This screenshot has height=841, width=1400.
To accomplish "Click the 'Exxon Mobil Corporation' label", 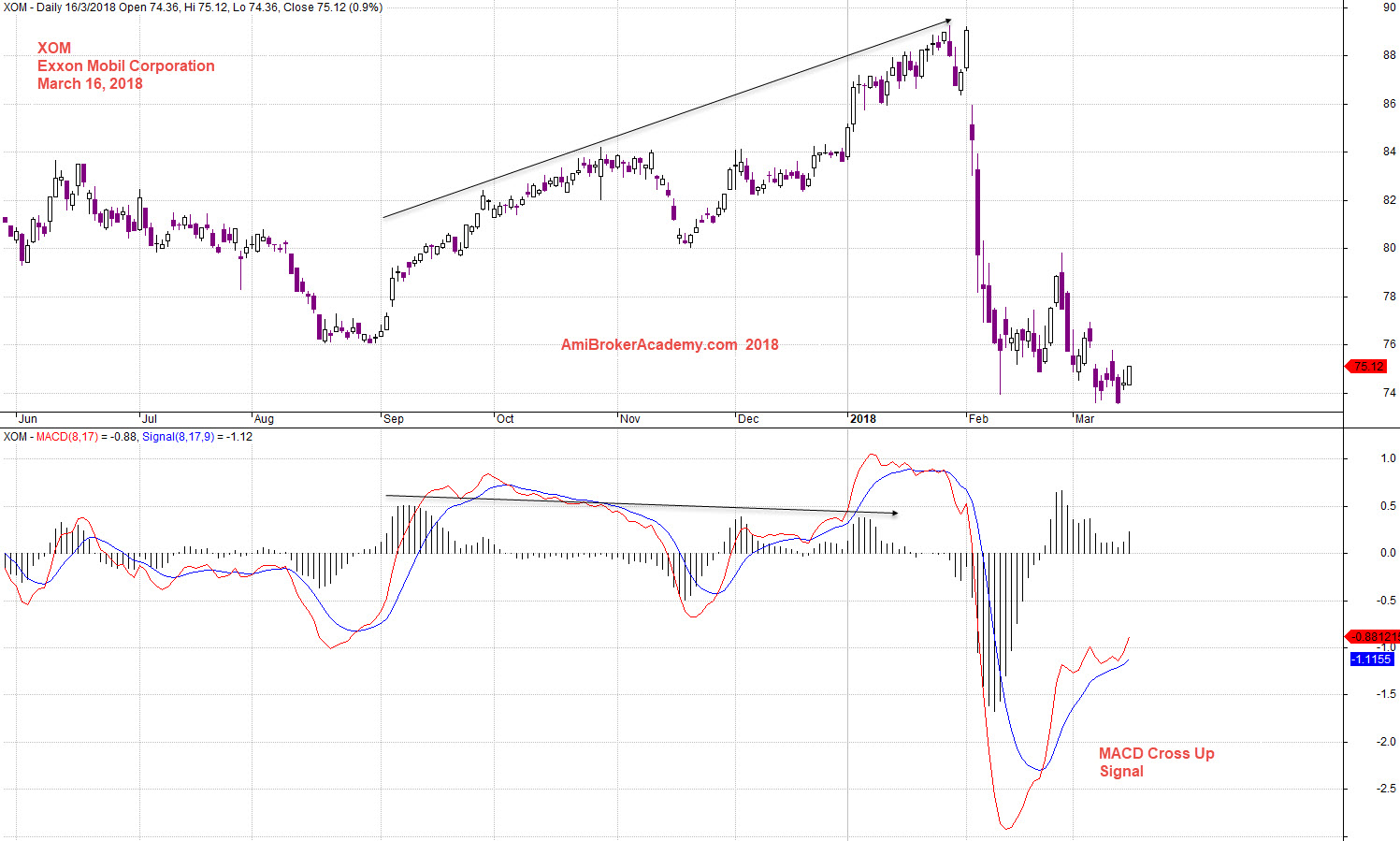I will [x=126, y=66].
